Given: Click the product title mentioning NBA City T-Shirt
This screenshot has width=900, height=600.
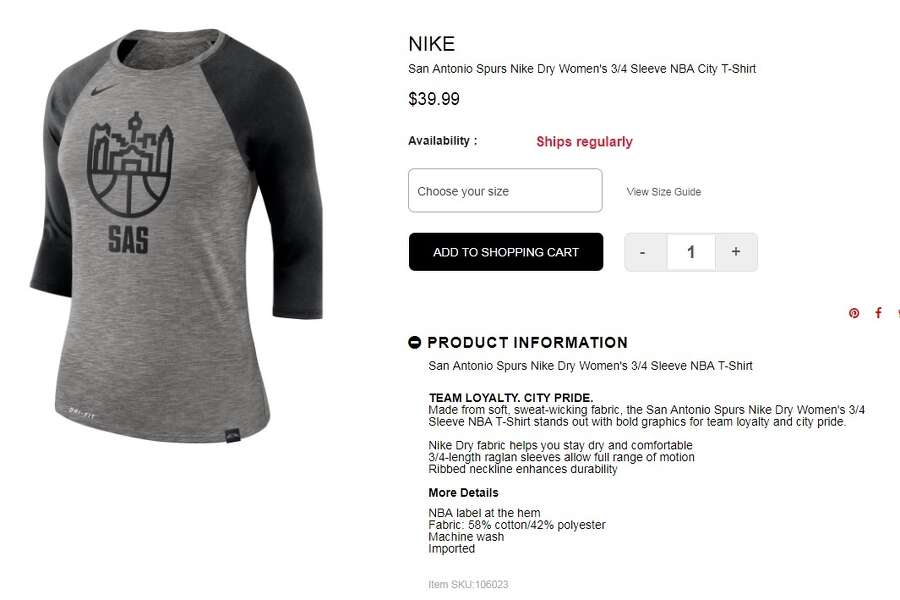Looking at the screenshot, I should tap(582, 69).
